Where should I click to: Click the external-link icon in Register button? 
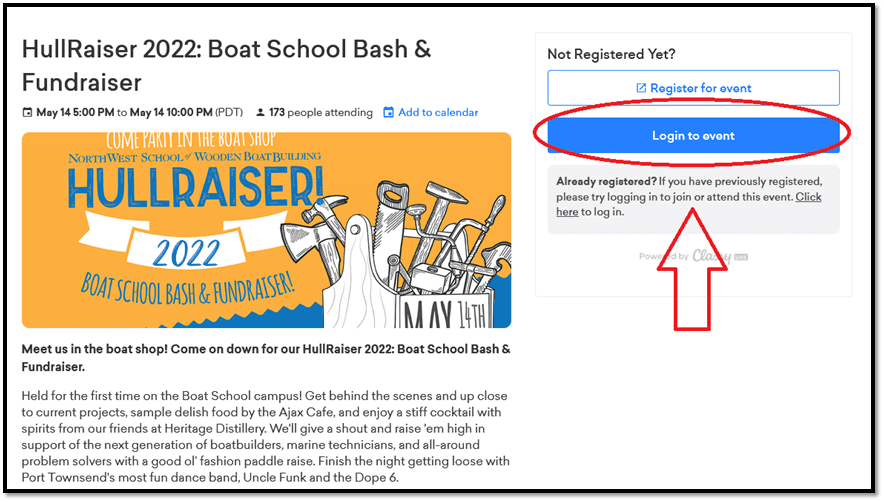point(641,88)
